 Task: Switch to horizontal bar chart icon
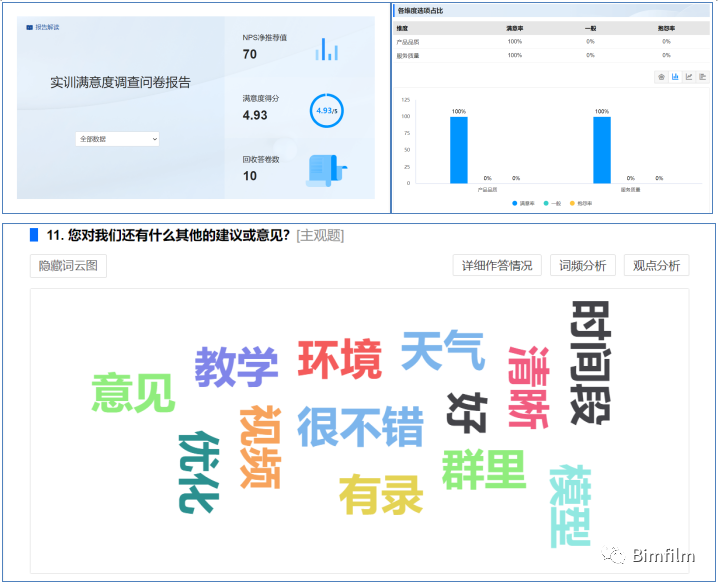[703, 77]
